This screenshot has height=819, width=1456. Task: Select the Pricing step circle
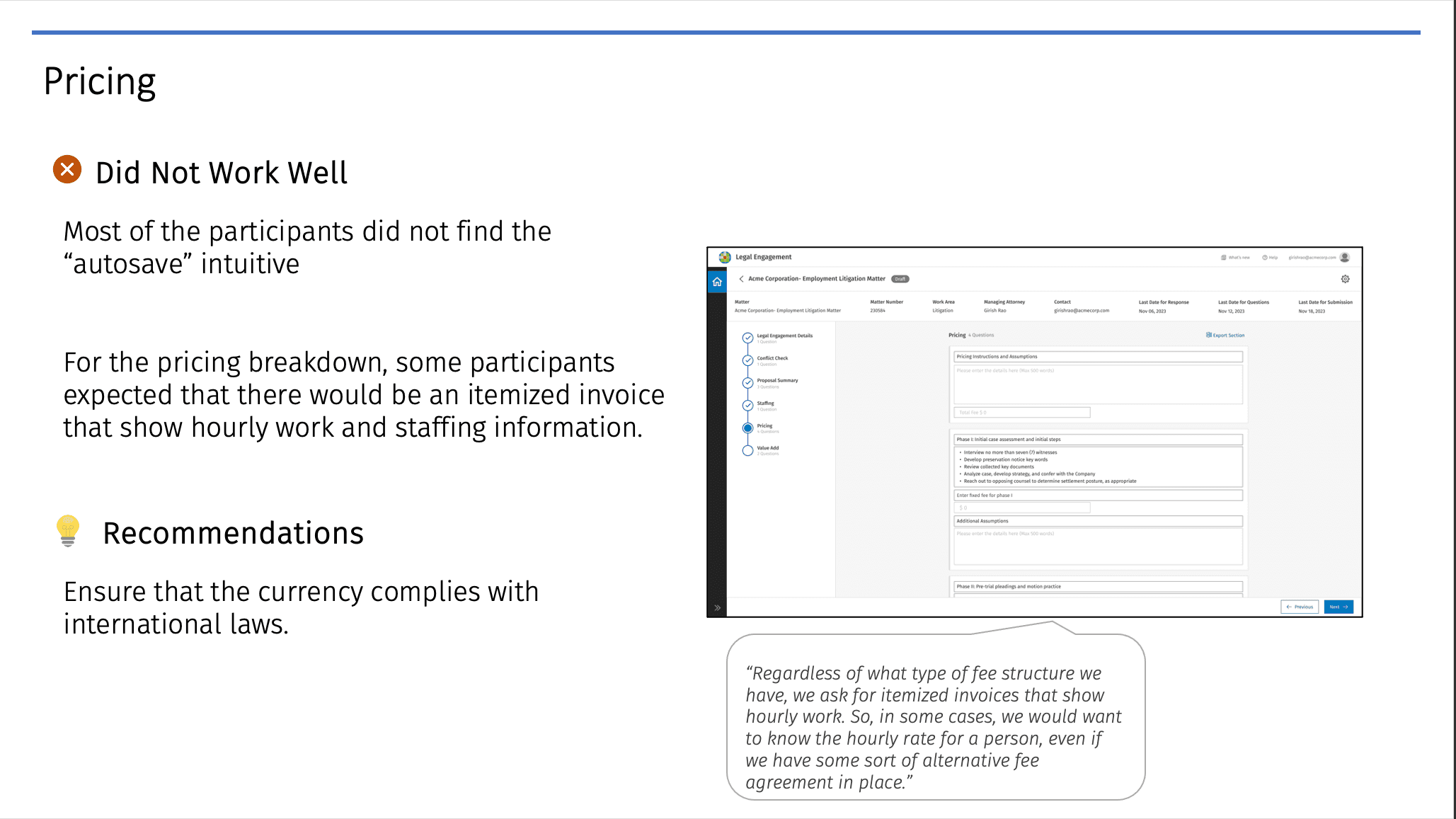click(747, 428)
